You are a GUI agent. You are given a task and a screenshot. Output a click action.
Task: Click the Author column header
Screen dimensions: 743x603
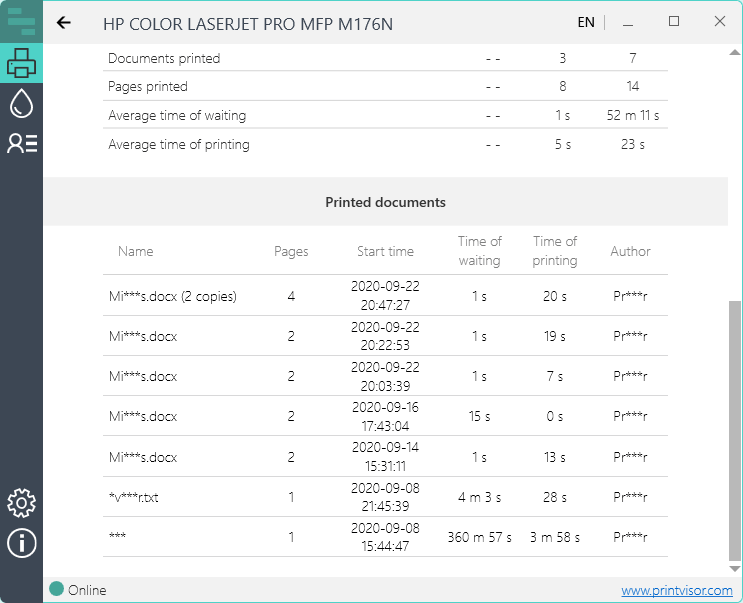(630, 251)
